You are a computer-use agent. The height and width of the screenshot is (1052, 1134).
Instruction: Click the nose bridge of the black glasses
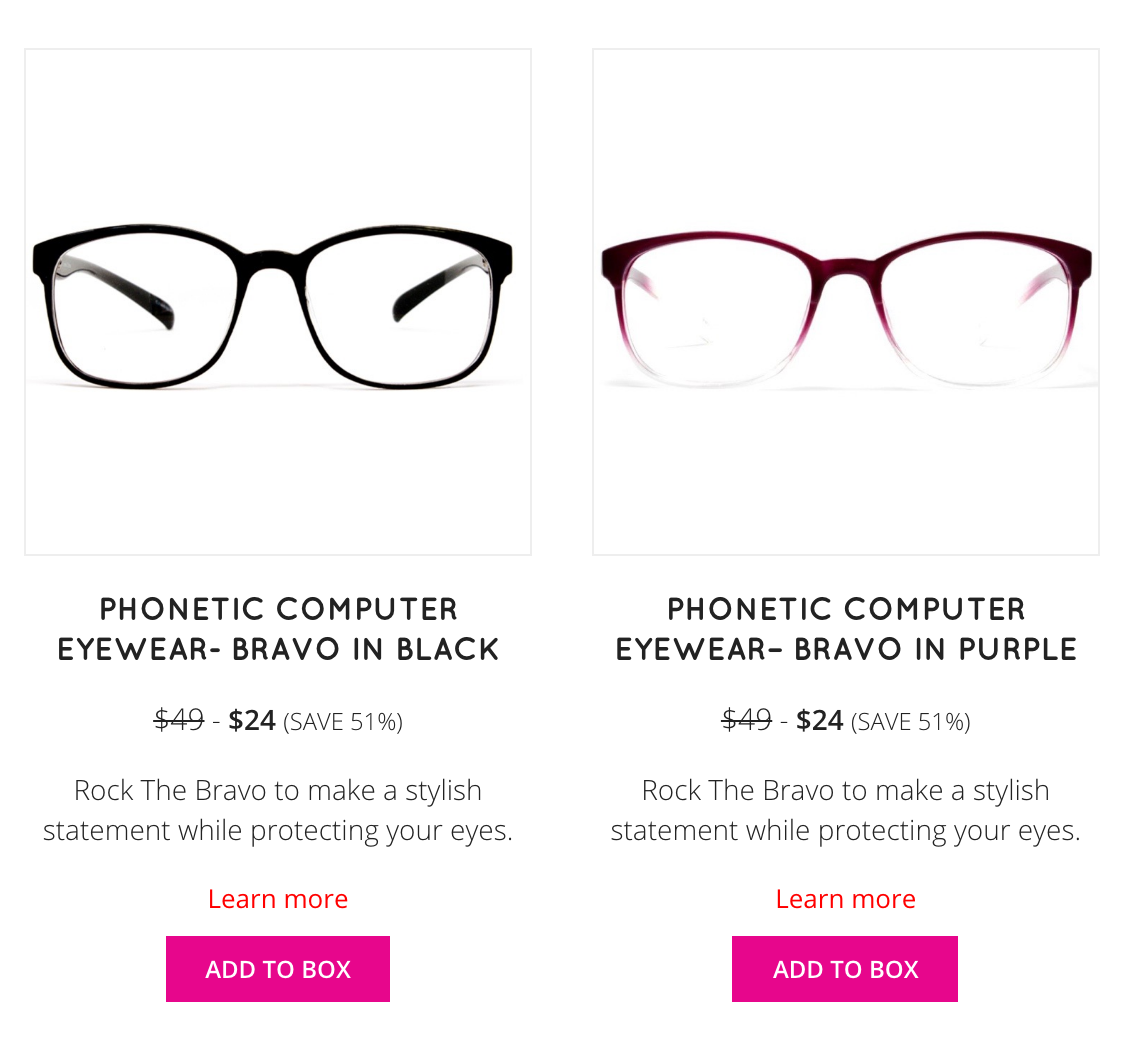pyautogui.click(x=272, y=262)
